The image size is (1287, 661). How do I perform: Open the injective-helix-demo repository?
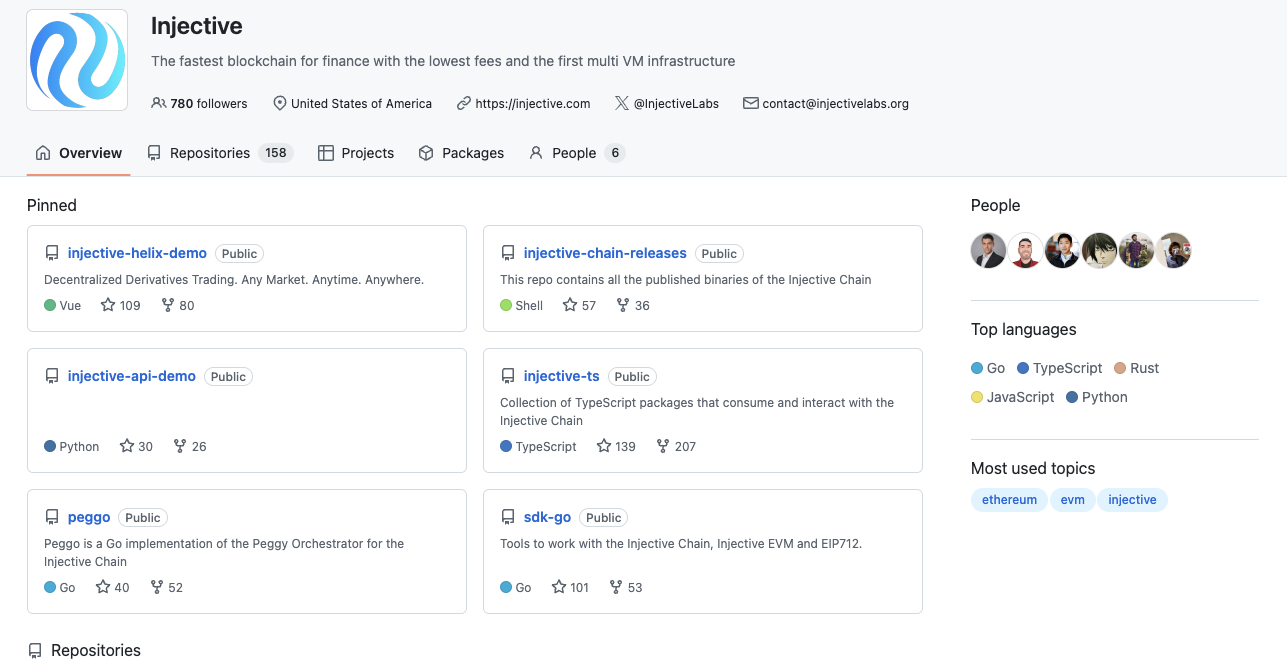tap(137, 253)
